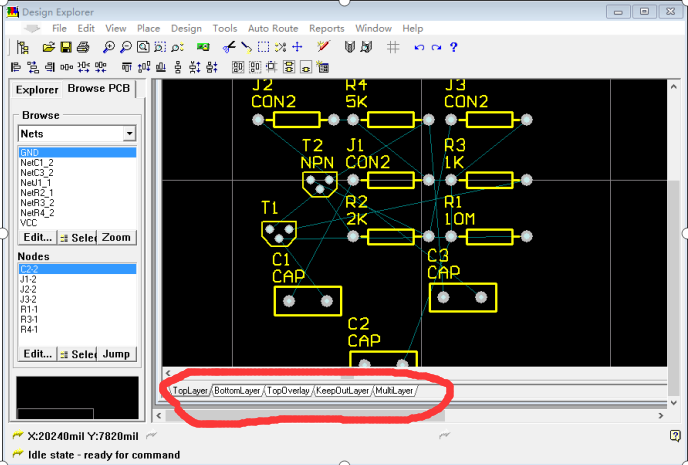Switch to the Browse PCB tab
Viewport: 688px width, 465px height.
click(99, 88)
